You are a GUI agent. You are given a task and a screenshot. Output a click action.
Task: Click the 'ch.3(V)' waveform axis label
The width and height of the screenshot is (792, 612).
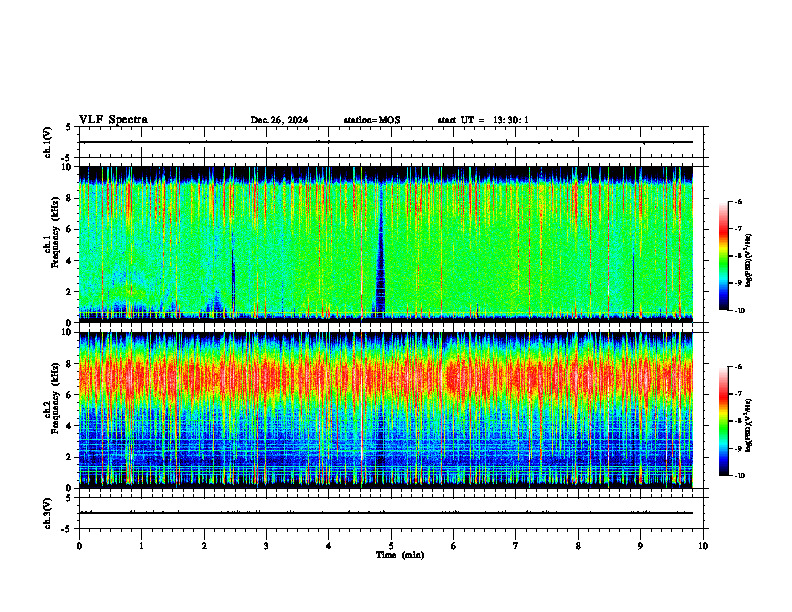tap(47, 514)
